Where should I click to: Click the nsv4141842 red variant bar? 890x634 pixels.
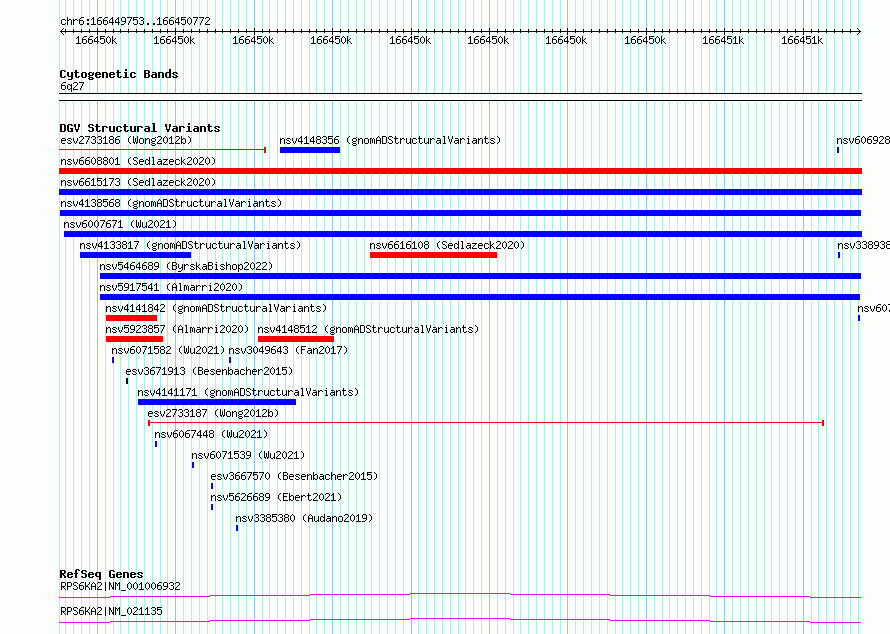coord(131,318)
